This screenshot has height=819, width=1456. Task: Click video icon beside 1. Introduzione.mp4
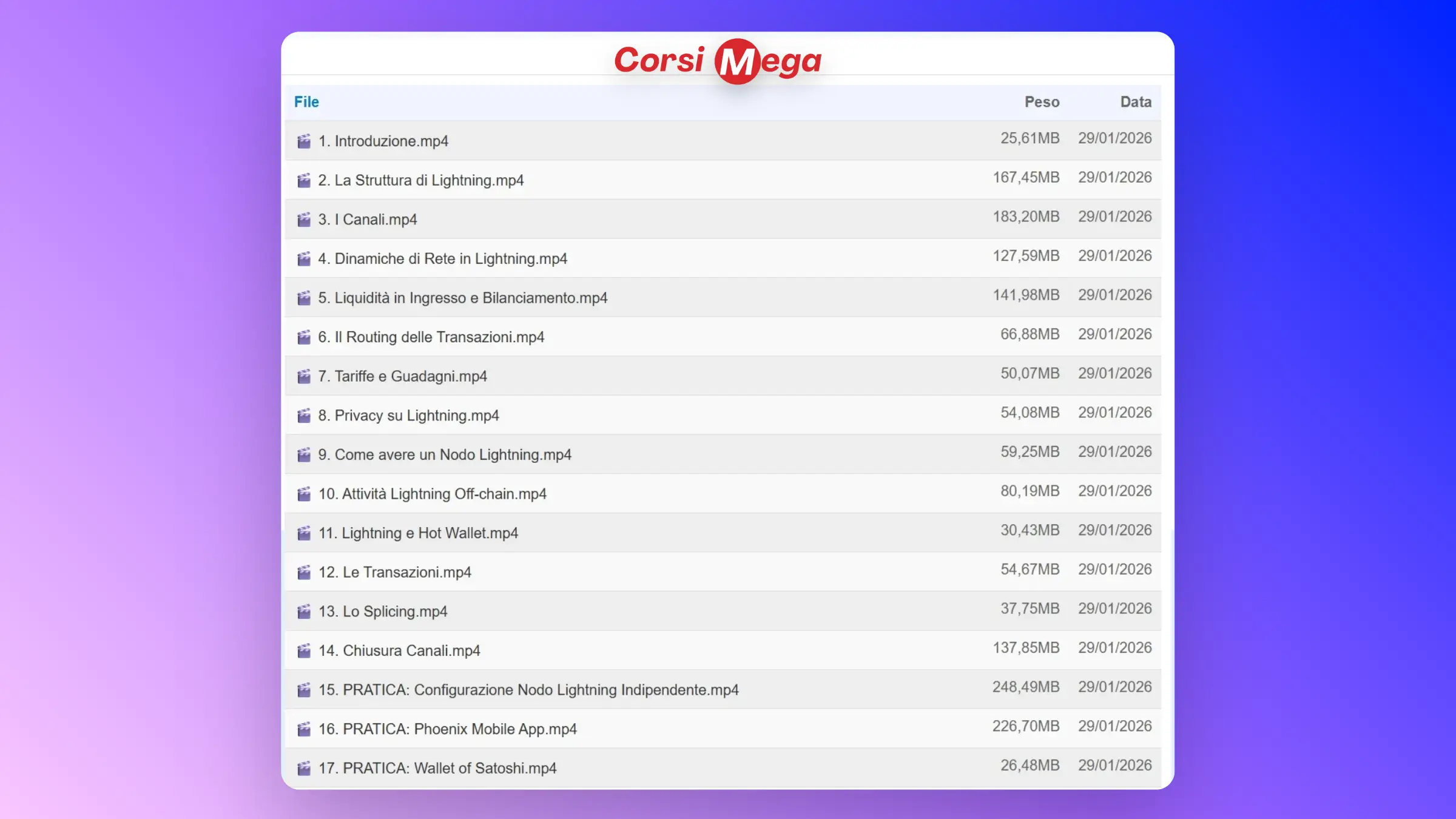click(304, 141)
